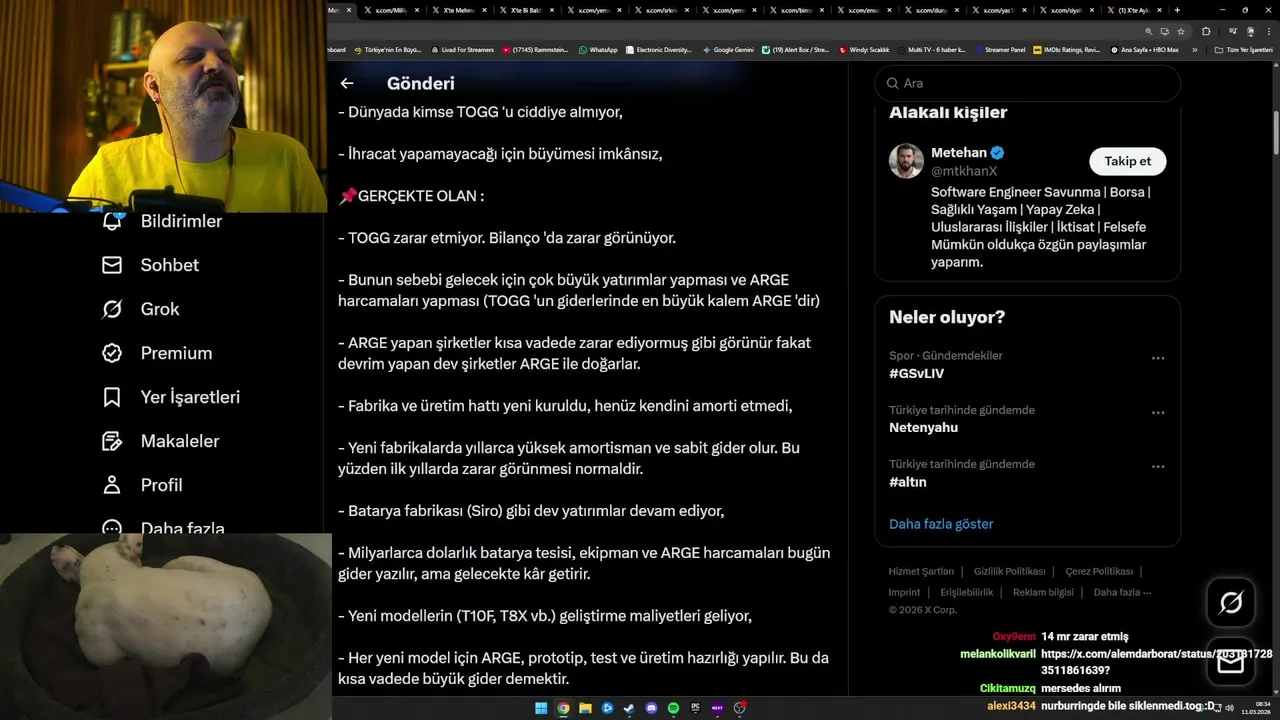Open the floating Grok button
This screenshot has width=1280, height=720.
coord(1231,603)
